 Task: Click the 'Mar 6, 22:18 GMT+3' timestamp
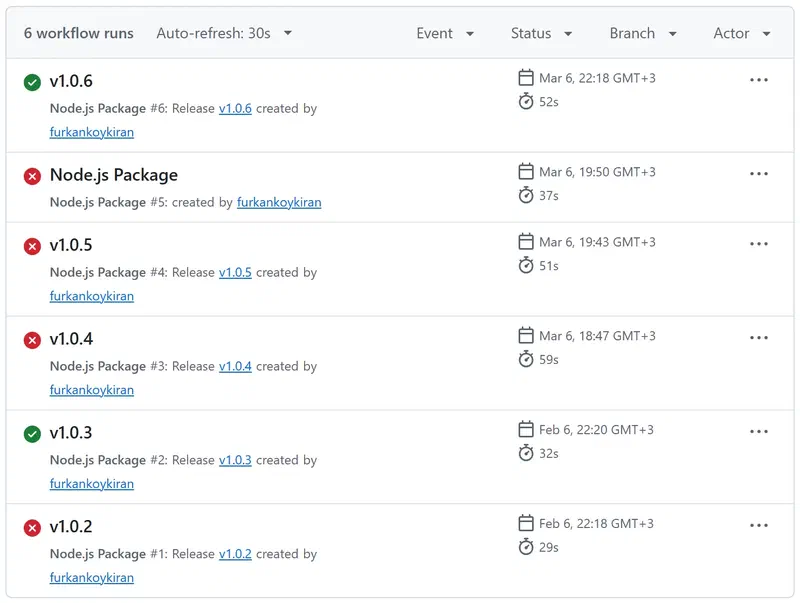click(597, 78)
